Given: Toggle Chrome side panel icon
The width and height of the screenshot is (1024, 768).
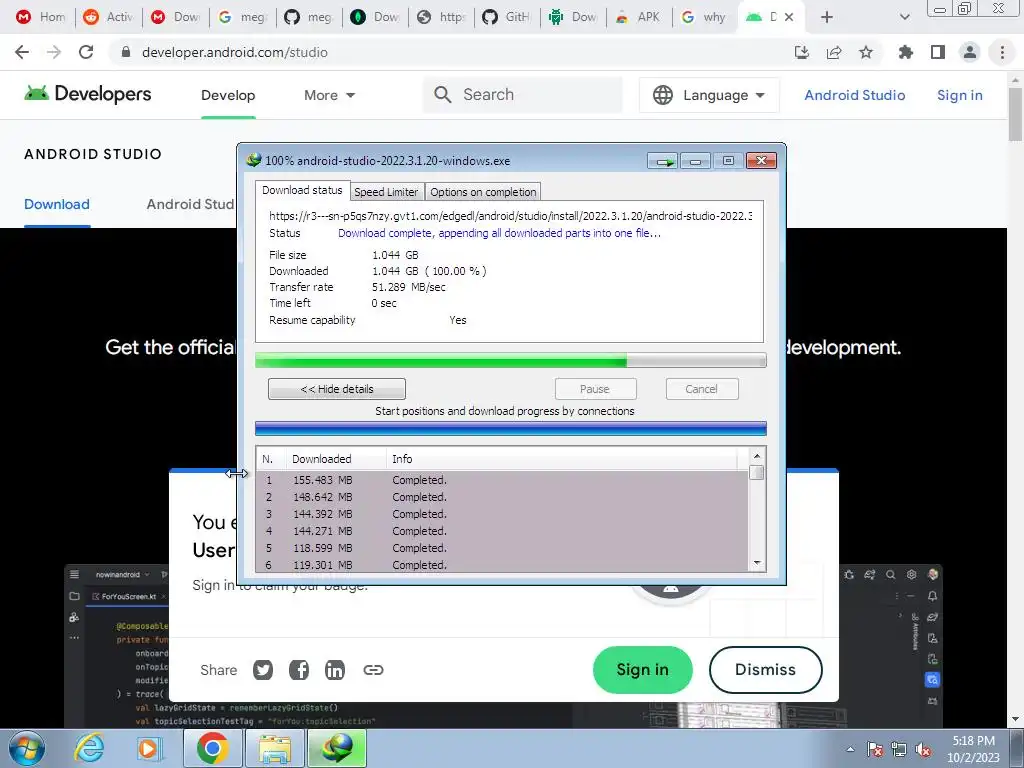Looking at the screenshot, I should 938,52.
